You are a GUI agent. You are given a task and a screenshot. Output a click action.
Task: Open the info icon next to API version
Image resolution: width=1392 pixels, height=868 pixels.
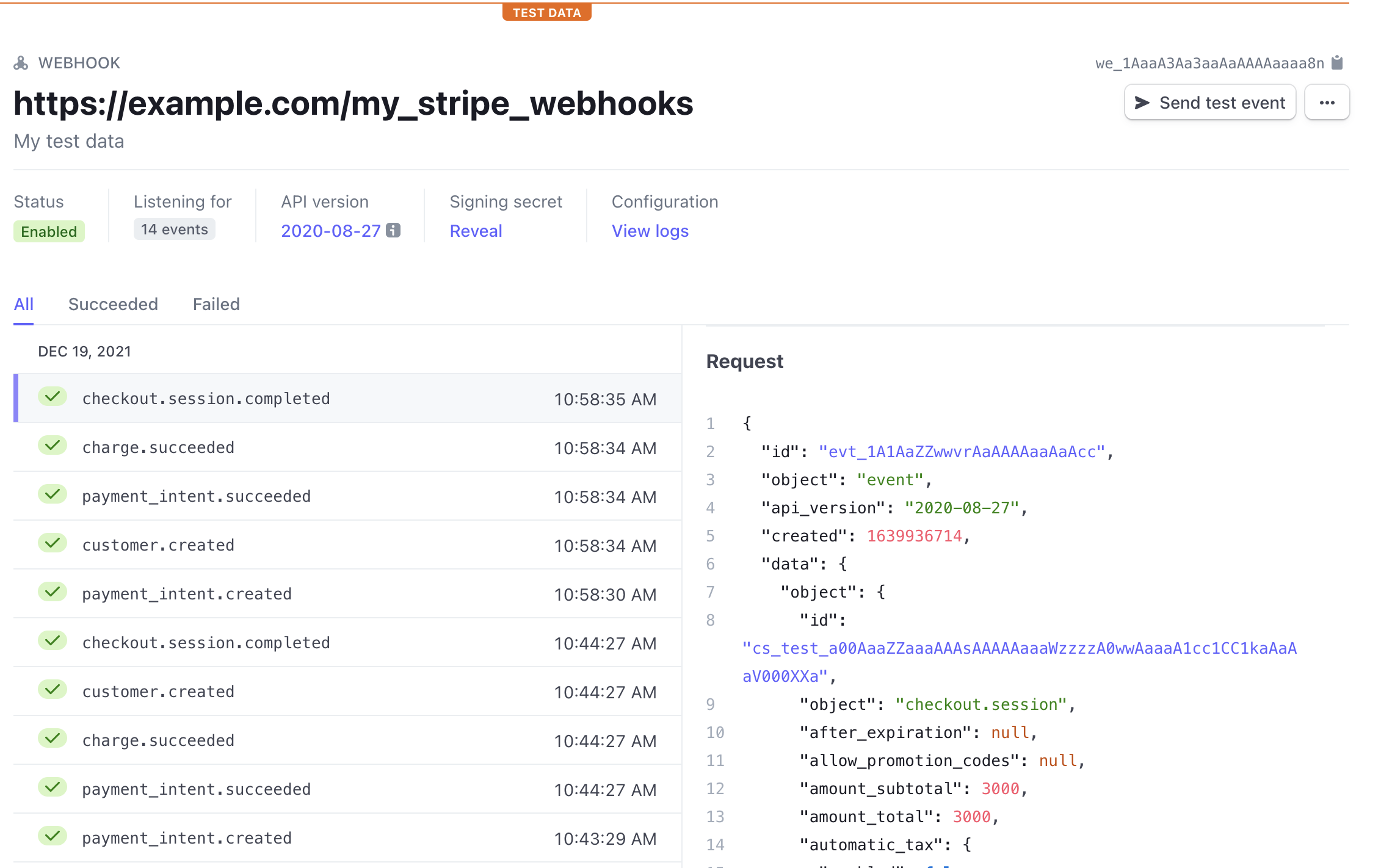pos(393,231)
